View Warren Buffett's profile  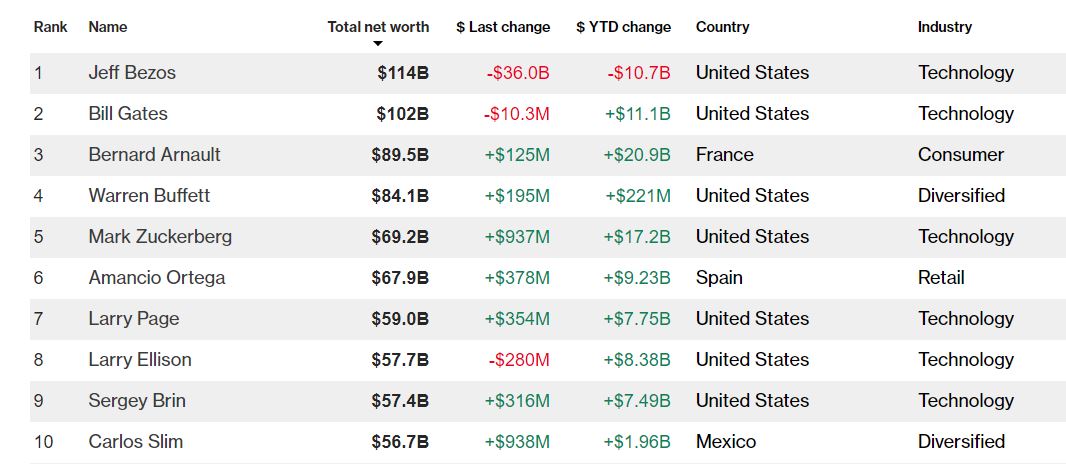click(149, 196)
